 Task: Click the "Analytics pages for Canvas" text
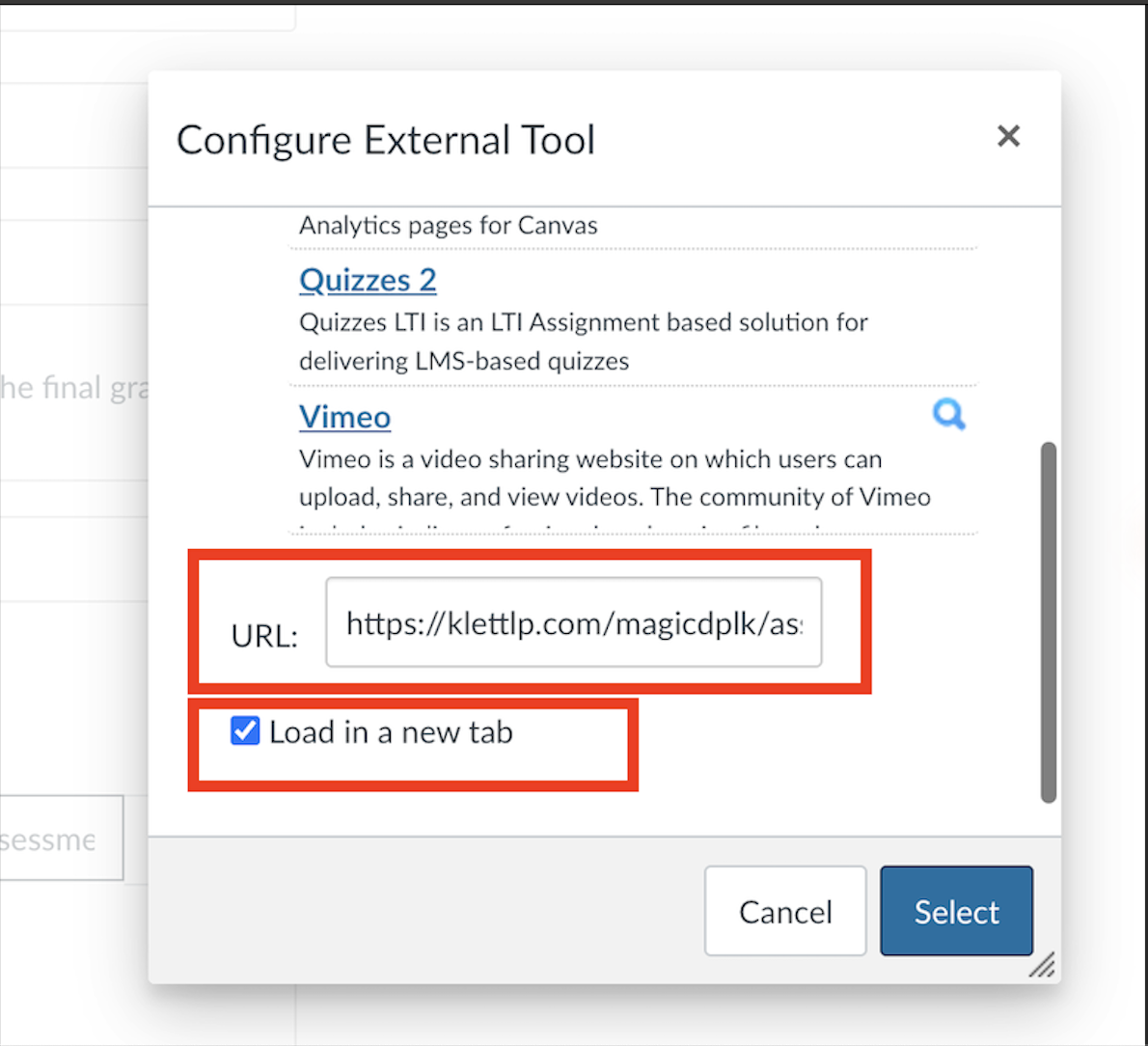click(448, 226)
